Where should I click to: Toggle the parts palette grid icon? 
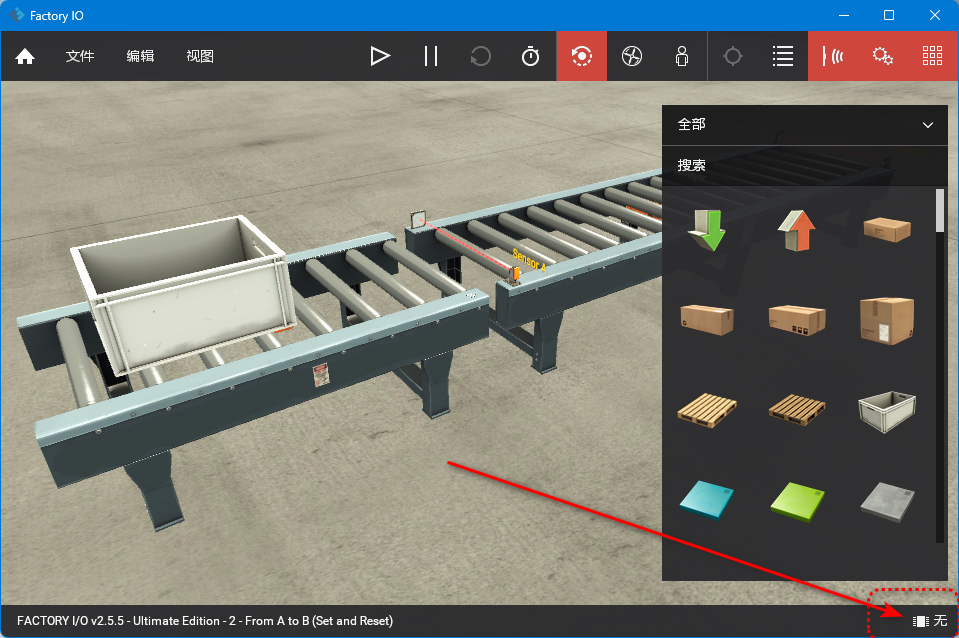tap(932, 56)
